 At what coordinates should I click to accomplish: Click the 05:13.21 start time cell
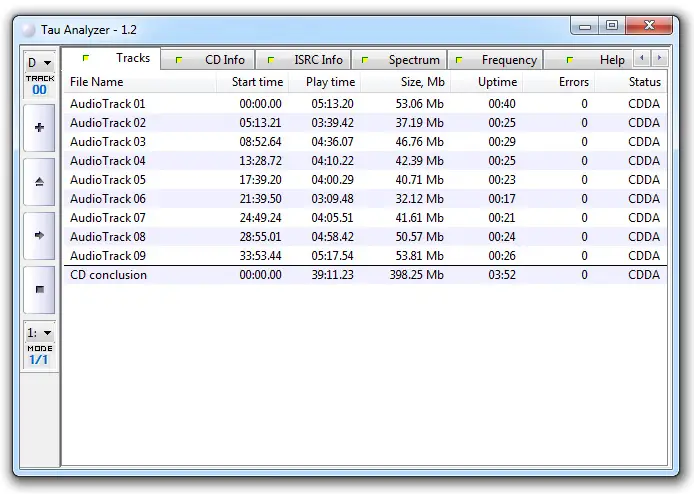(x=260, y=123)
